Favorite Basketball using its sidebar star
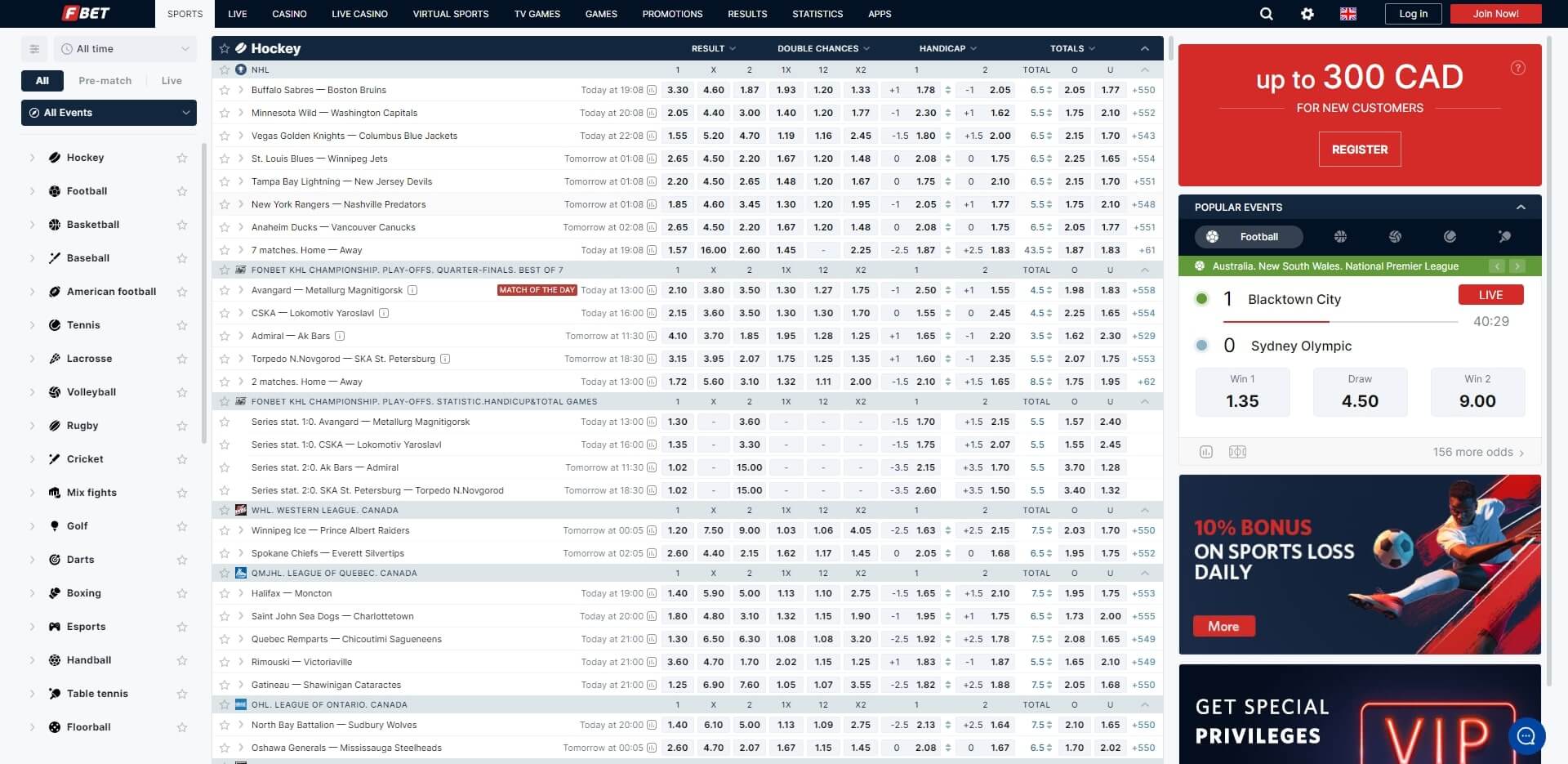 (x=182, y=225)
